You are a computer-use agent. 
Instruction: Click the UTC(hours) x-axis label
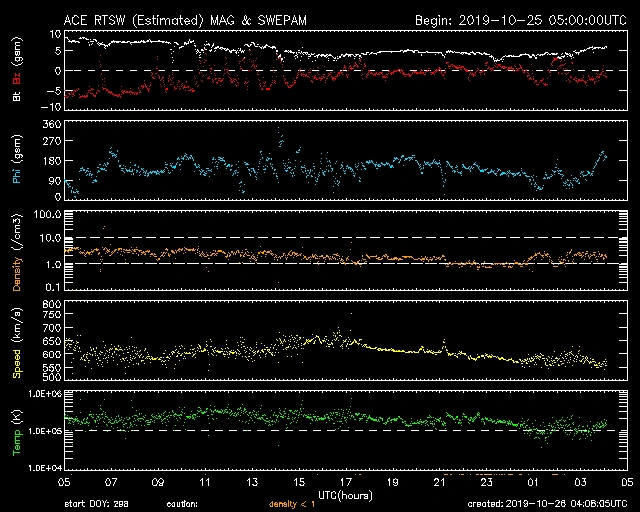click(345, 494)
